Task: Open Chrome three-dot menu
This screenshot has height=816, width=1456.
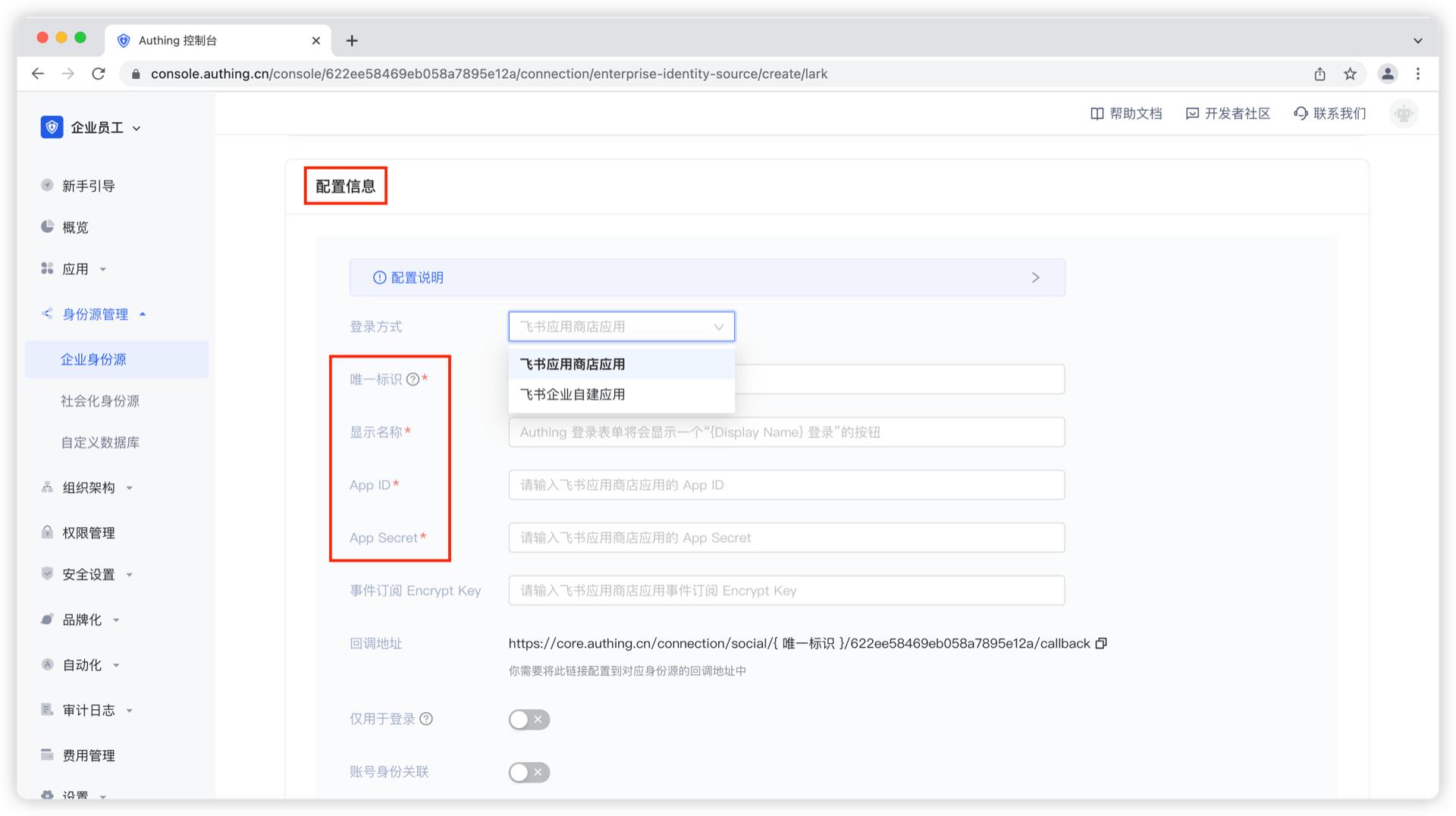Action: click(x=1417, y=74)
